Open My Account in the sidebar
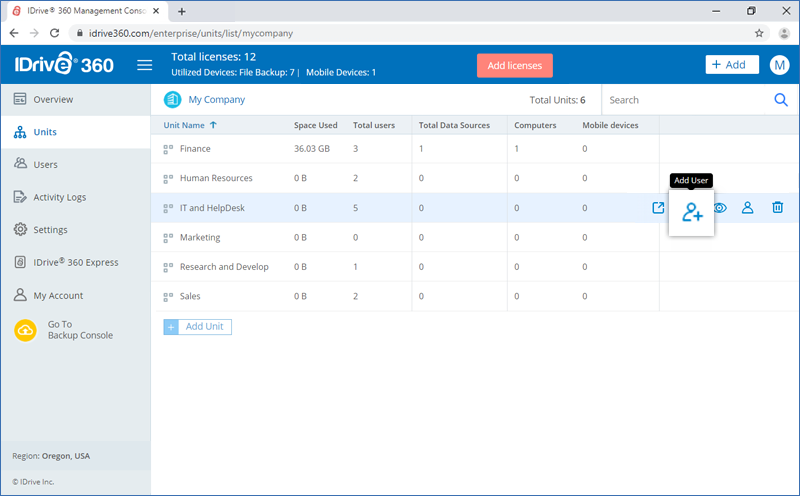Image resolution: width=800 pixels, height=496 pixels. coord(76,295)
